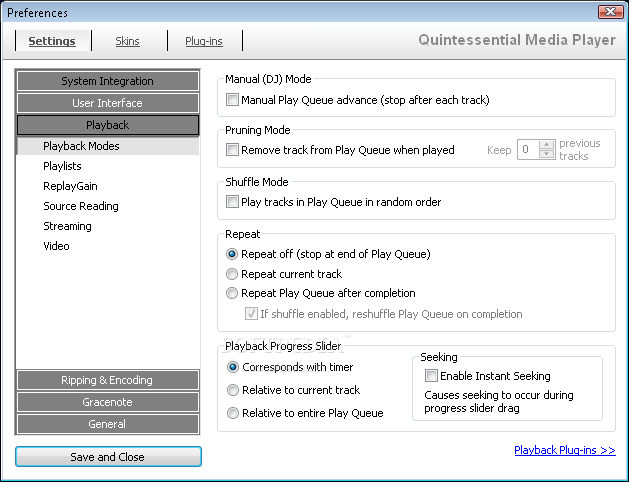Select Relative to current track option

tap(233, 390)
